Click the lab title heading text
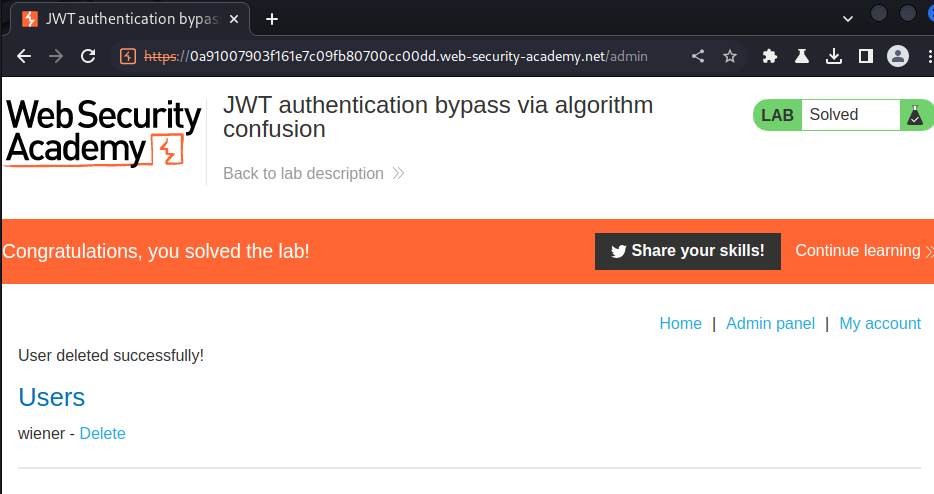Image resolution: width=934 pixels, height=494 pixels. [x=438, y=117]
